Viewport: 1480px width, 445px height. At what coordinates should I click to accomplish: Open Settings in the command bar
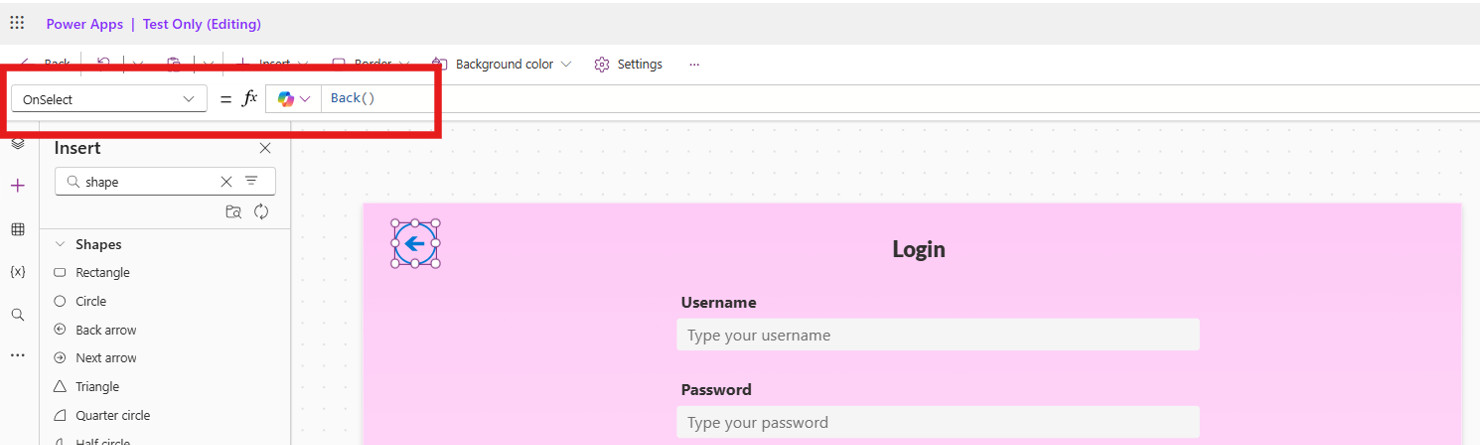pyautogui.click(x=628, y=64)
